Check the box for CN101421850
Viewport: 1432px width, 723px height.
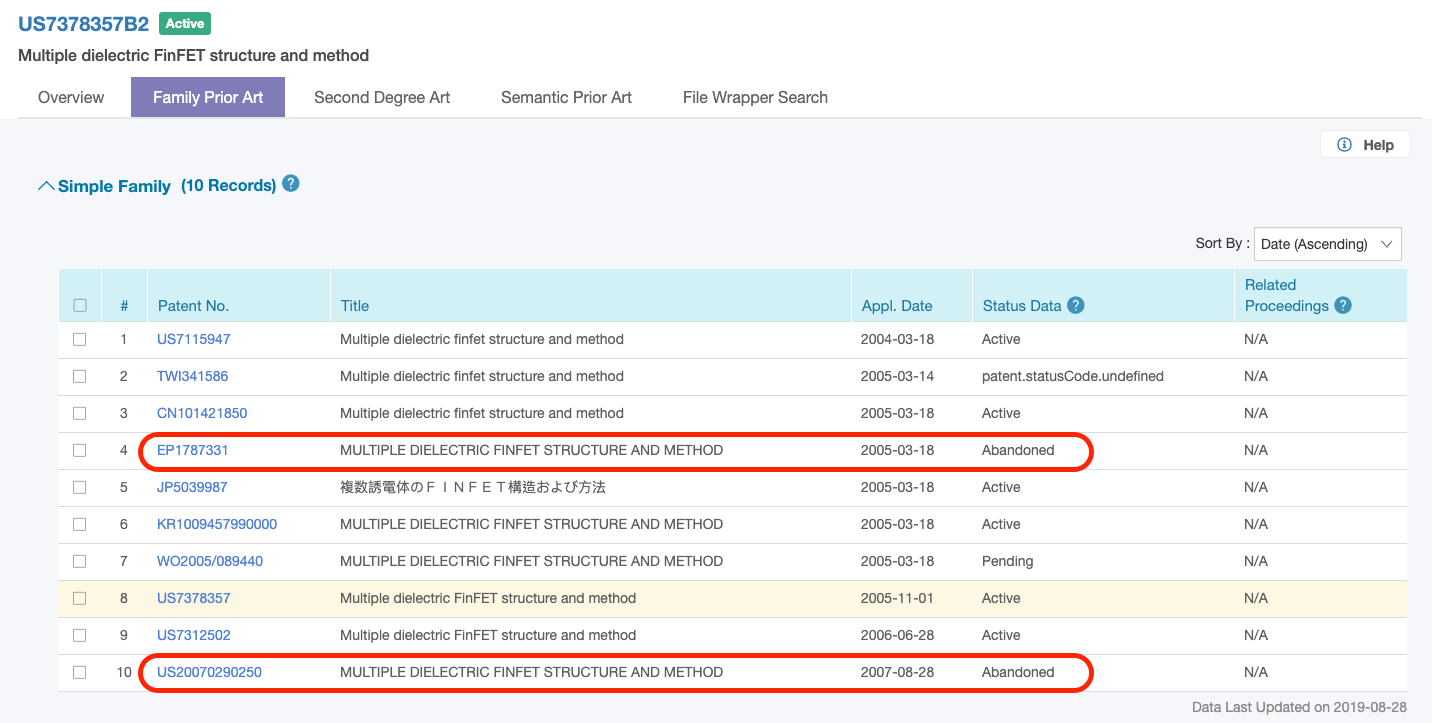click(x=80, y=414)
